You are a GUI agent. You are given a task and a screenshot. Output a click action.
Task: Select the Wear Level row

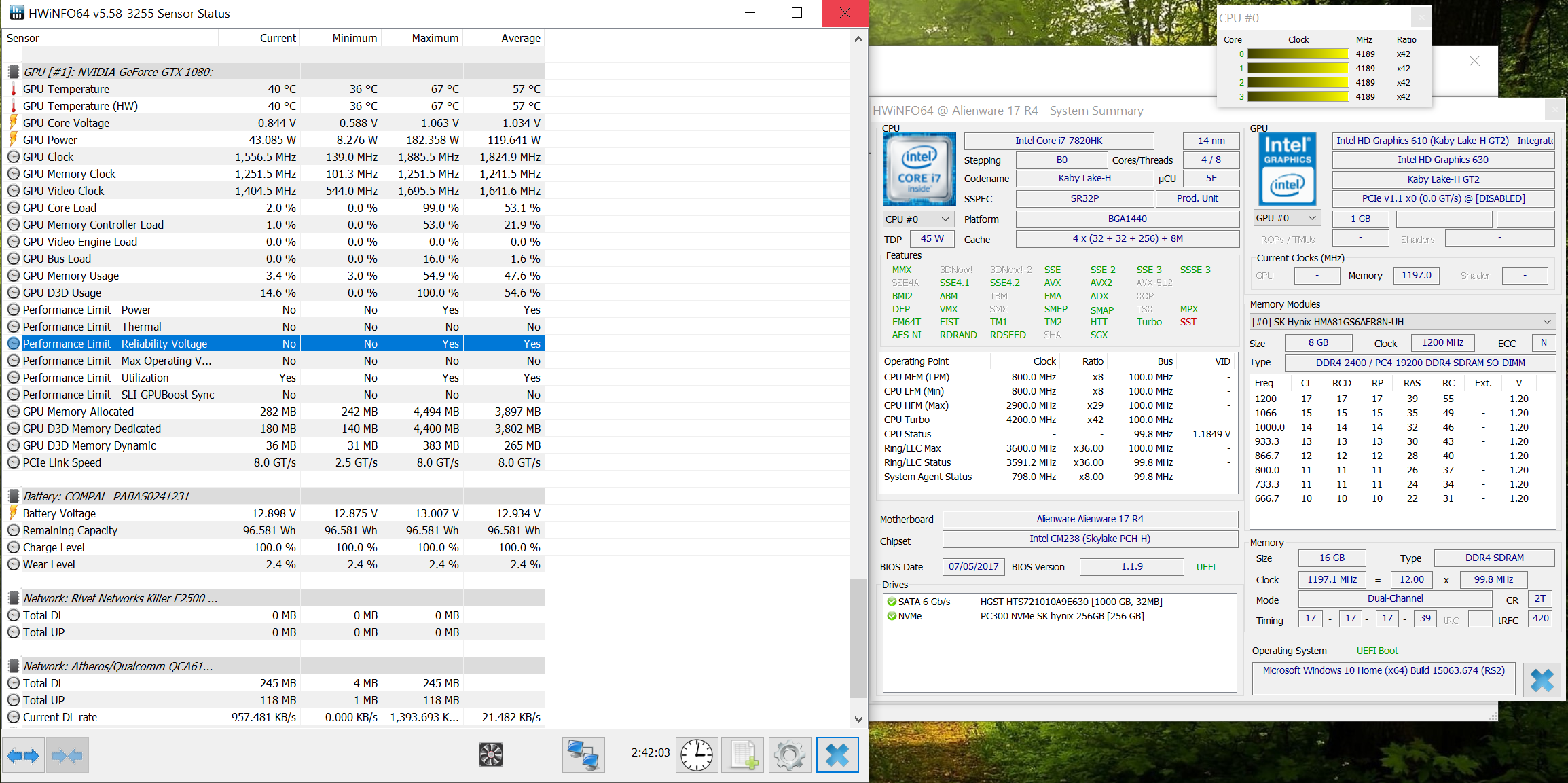(274, 564)
